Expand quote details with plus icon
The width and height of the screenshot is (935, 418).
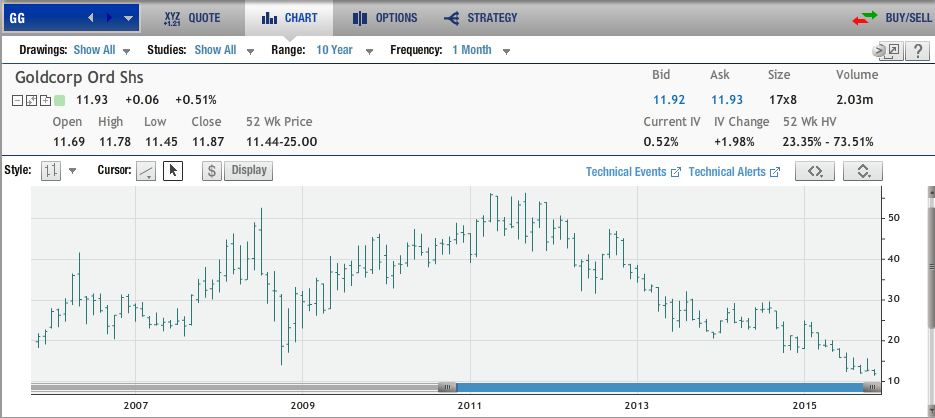coord(45,100)
